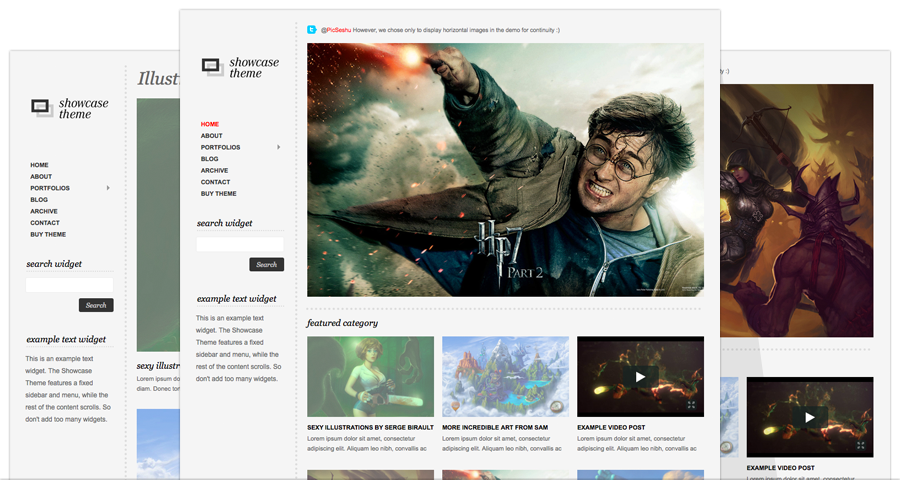
Task: Click the Search button in the front window
Action: pos(266,265)
